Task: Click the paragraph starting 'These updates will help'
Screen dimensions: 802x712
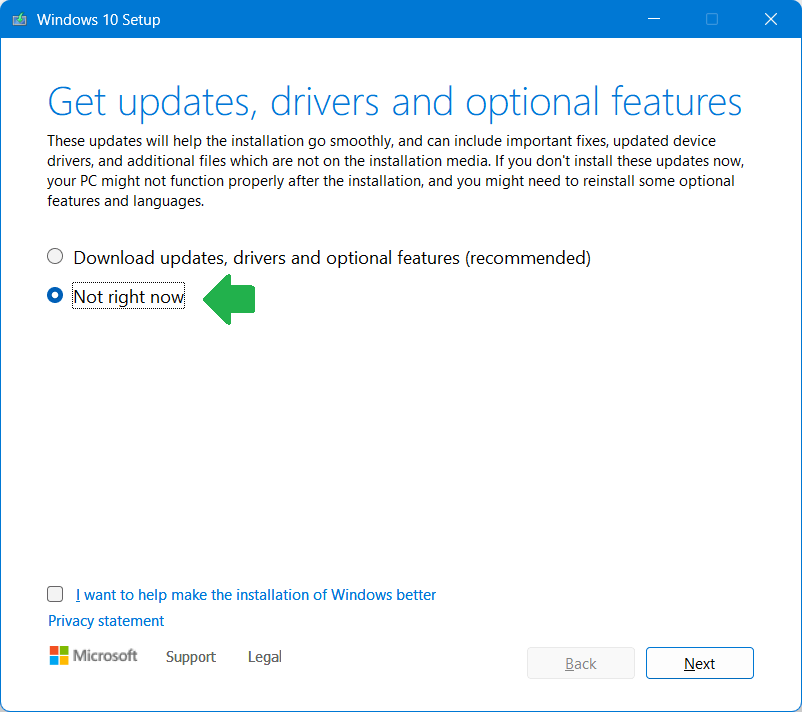Action: pyautogui.click(x=395, y=171)
